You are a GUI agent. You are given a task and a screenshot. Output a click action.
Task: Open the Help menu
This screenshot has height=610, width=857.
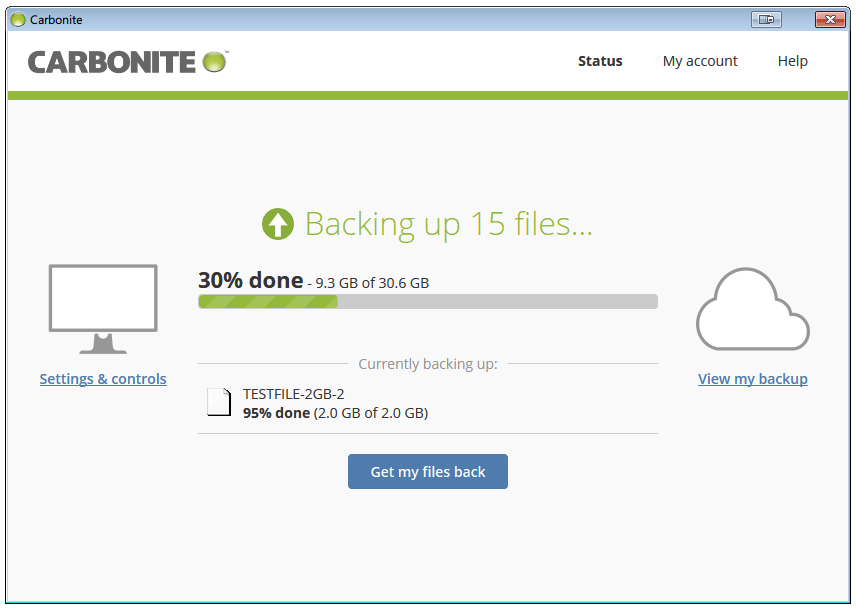coord(793,61)
